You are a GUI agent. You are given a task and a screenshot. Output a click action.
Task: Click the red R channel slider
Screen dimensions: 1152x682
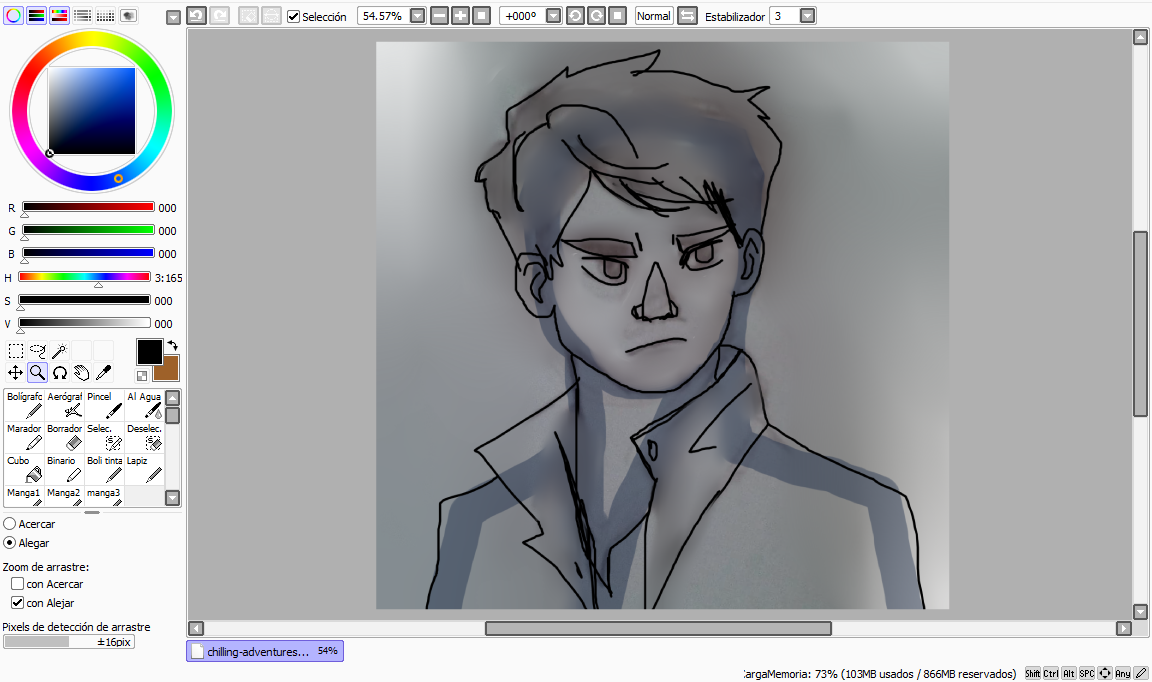pos(87,207)
